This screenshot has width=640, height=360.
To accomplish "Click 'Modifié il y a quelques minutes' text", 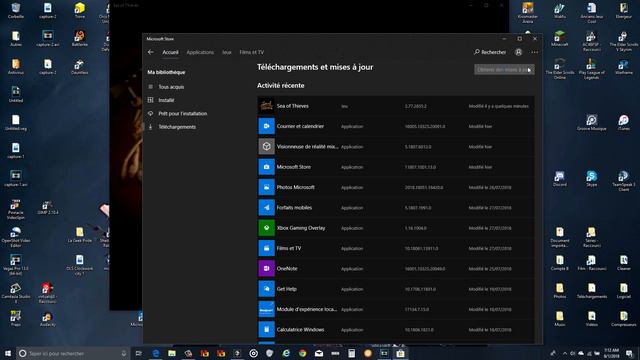I will pos(498,106).
